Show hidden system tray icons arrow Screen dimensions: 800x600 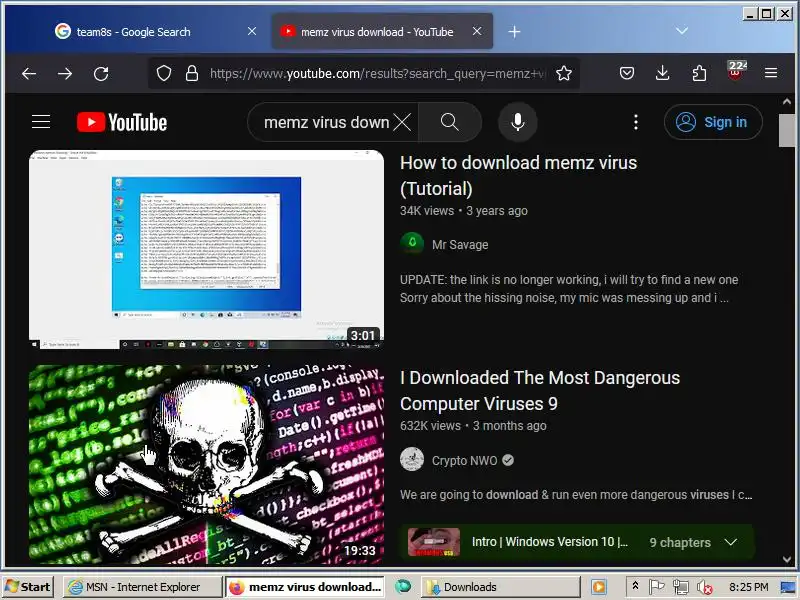coord(635,586)
